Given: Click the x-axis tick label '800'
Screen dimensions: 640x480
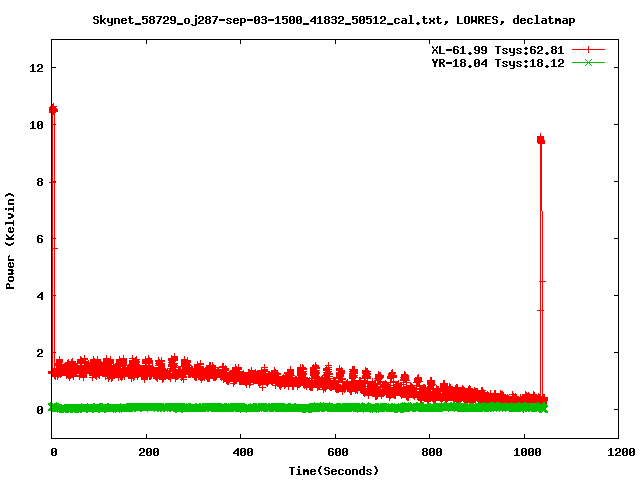Looking at the screenshot, I should [x=432, y=452].
